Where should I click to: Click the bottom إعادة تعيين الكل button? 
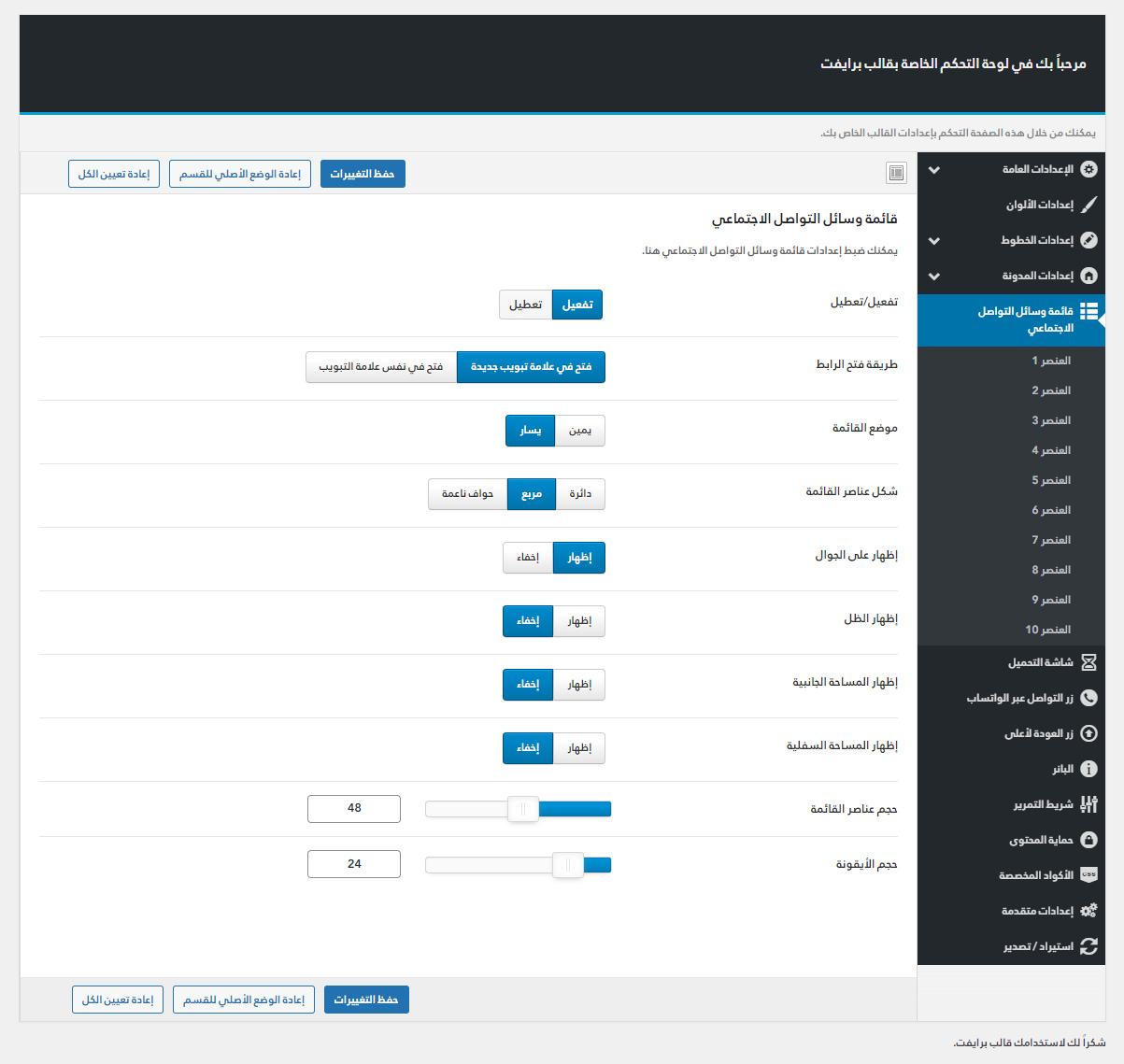pyautogui.click(x=118, y=1000)
